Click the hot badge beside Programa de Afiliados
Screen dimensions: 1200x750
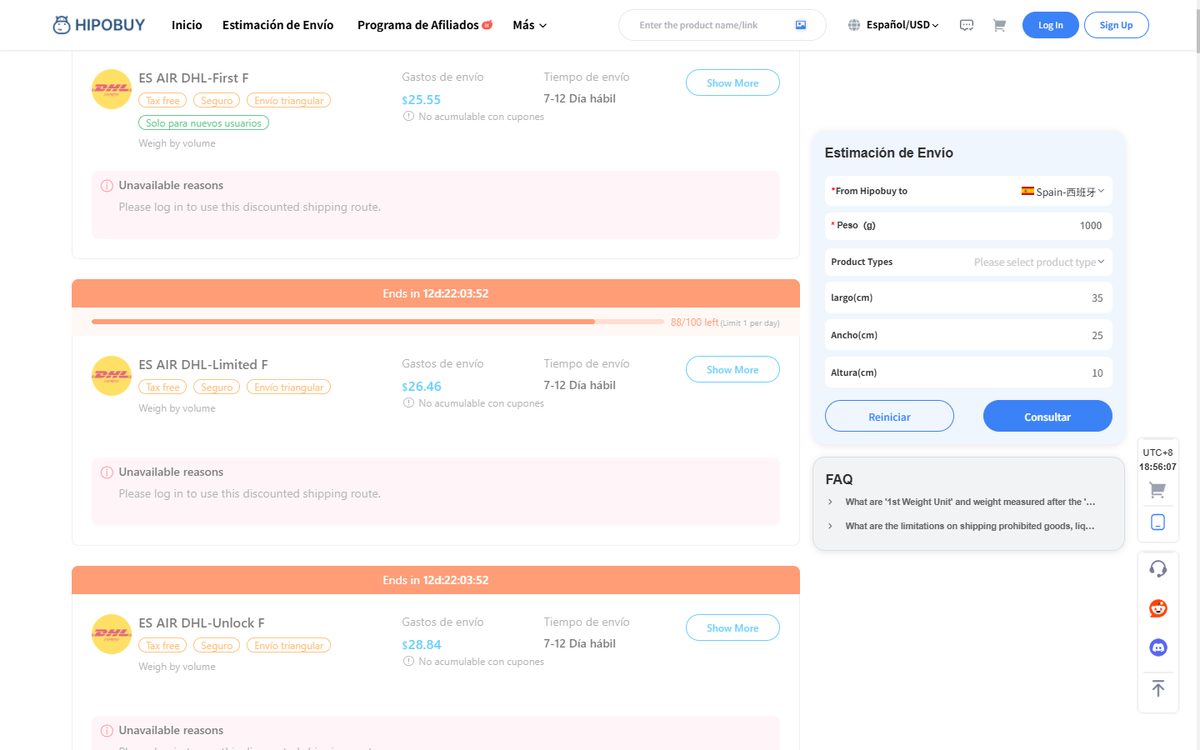coord(487,25)
